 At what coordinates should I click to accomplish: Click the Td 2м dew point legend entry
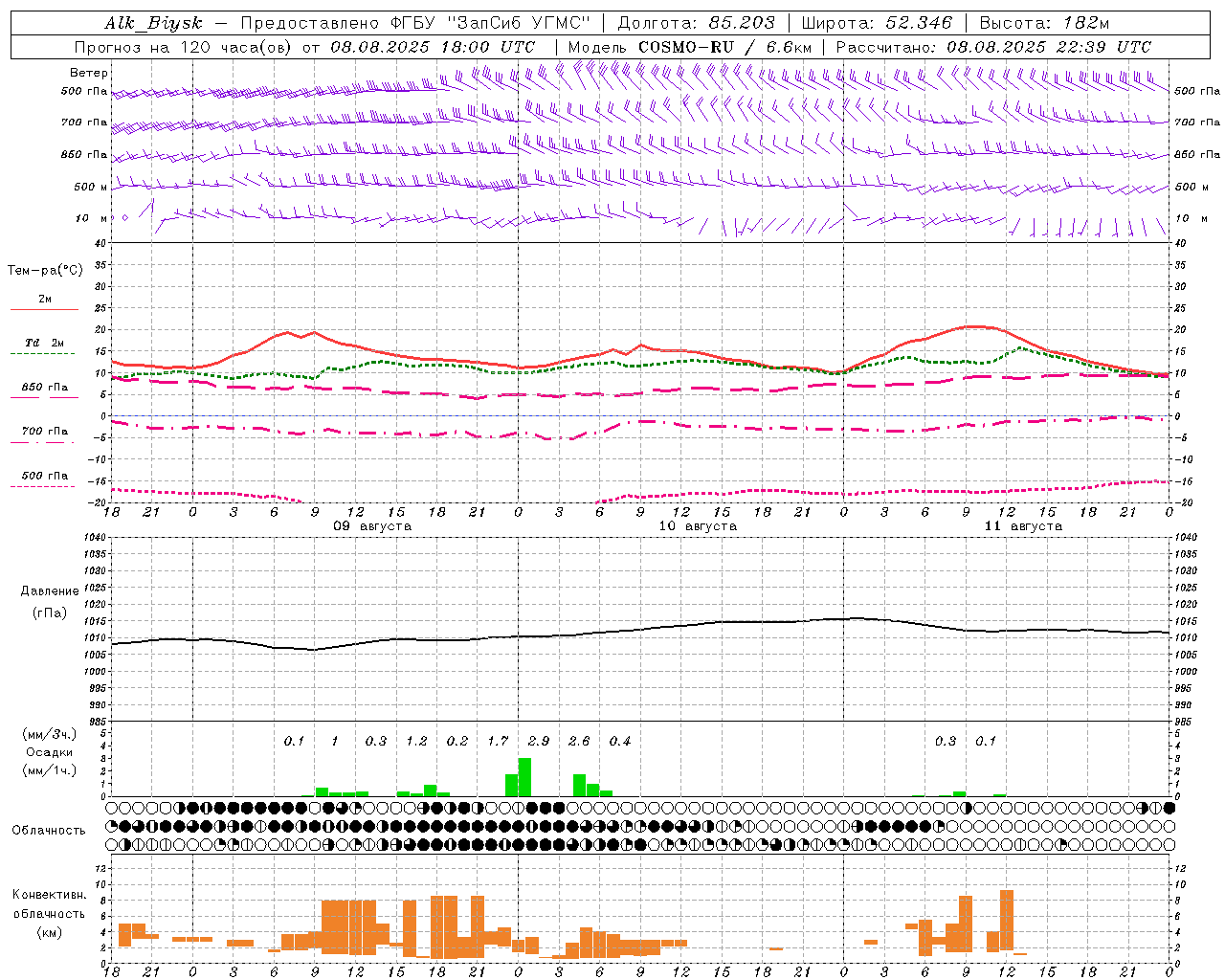[43, 343]
